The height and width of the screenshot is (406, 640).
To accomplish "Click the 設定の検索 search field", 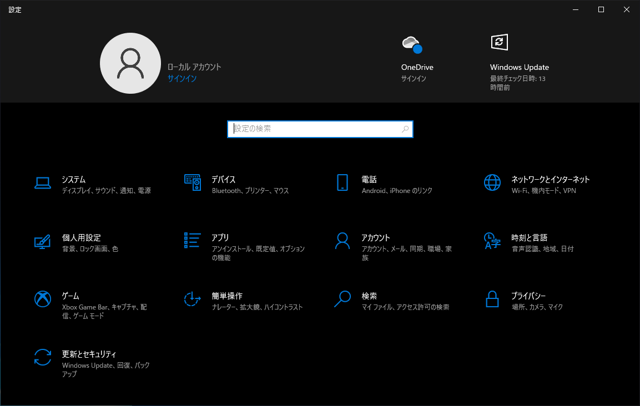I will point(320,129).
